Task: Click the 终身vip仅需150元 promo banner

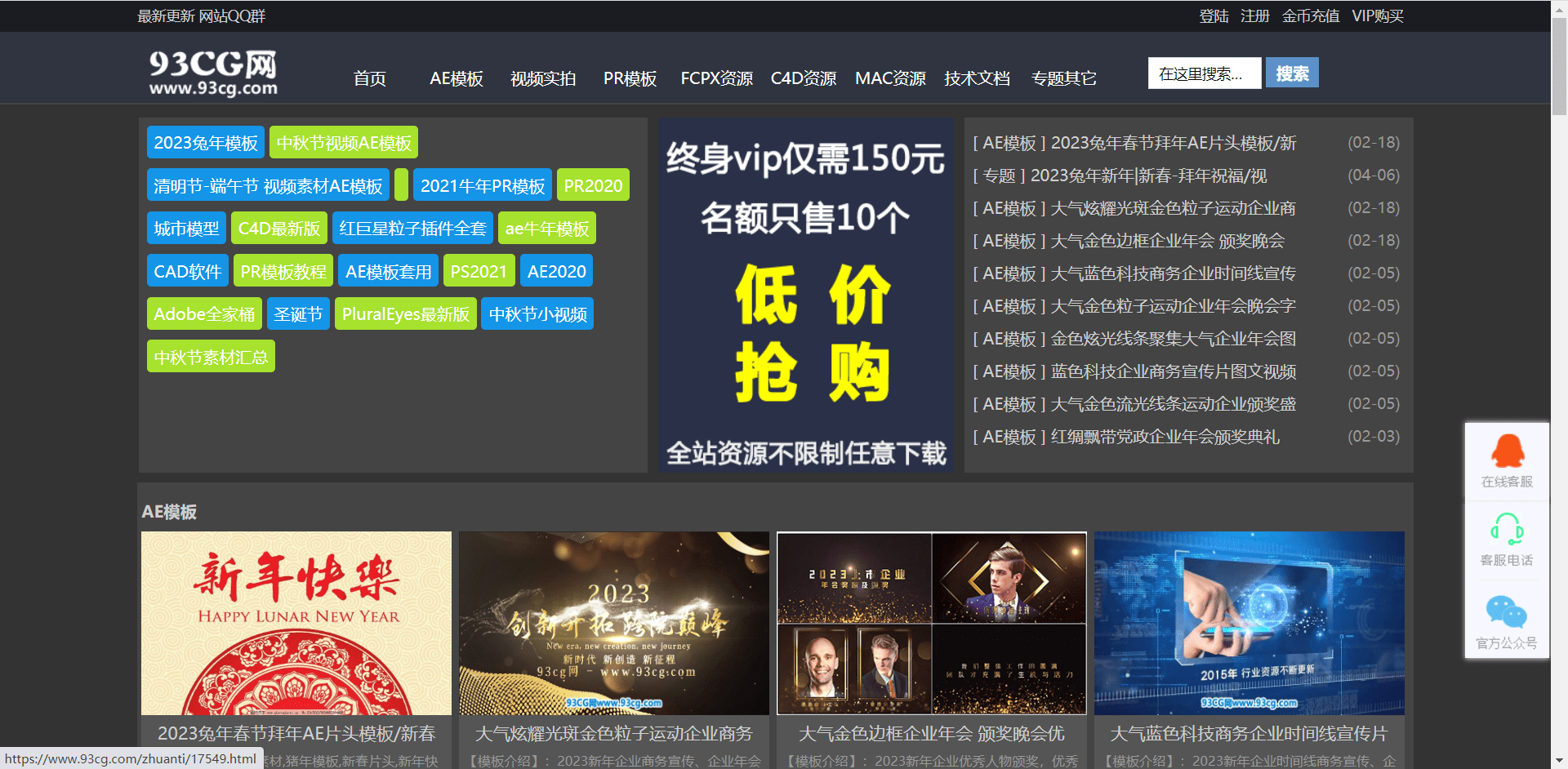Action: pyautogui.click(x=806, y=295)
